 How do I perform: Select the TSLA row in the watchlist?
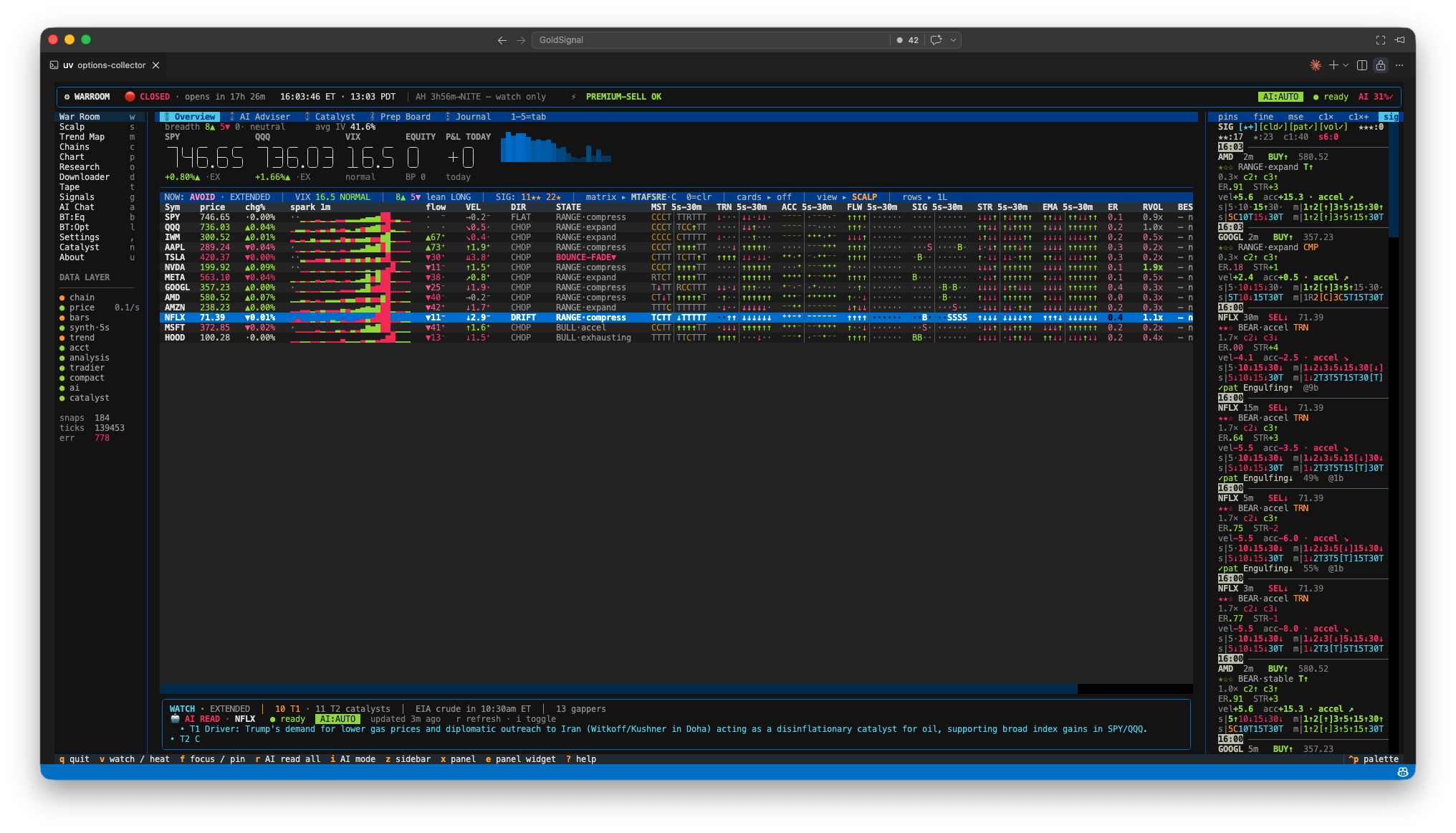pyautogui.click(x=676, y=257)
